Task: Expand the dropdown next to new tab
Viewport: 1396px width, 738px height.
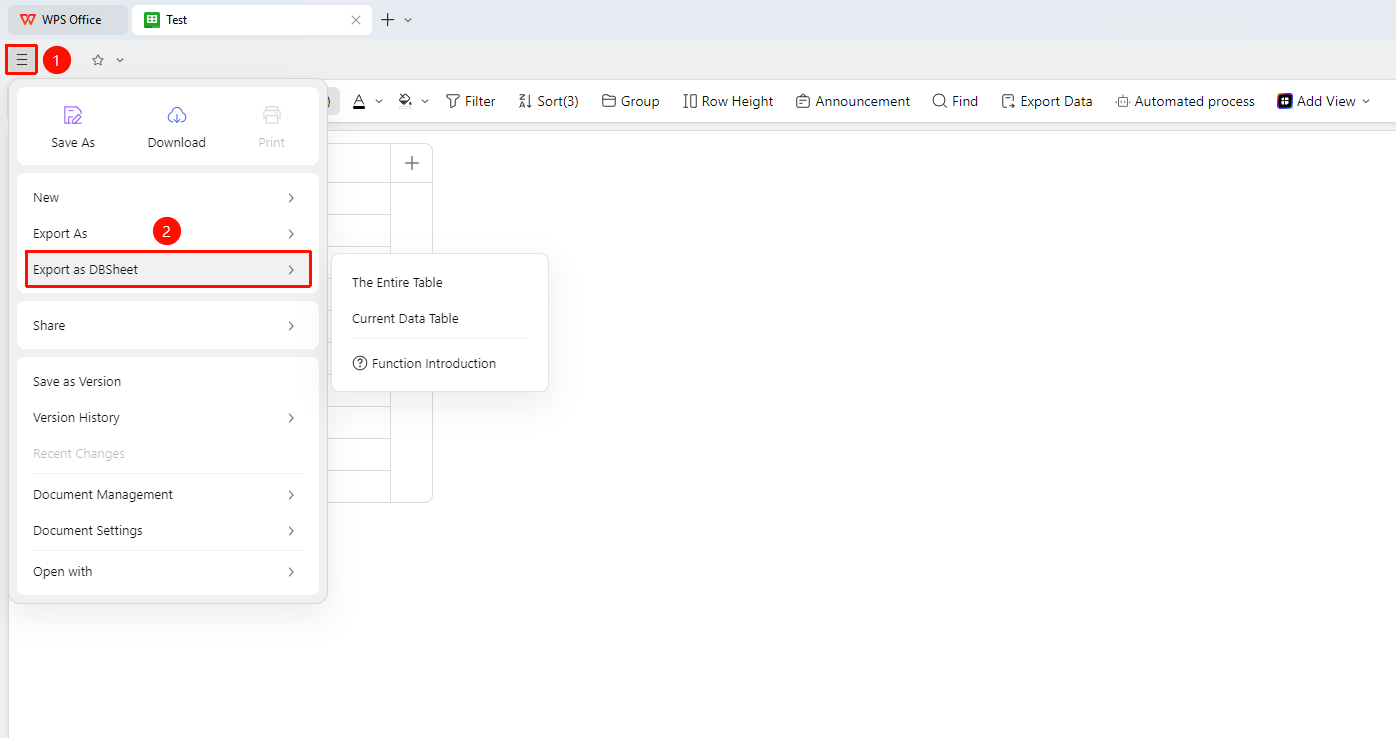Action: [408, 19]
